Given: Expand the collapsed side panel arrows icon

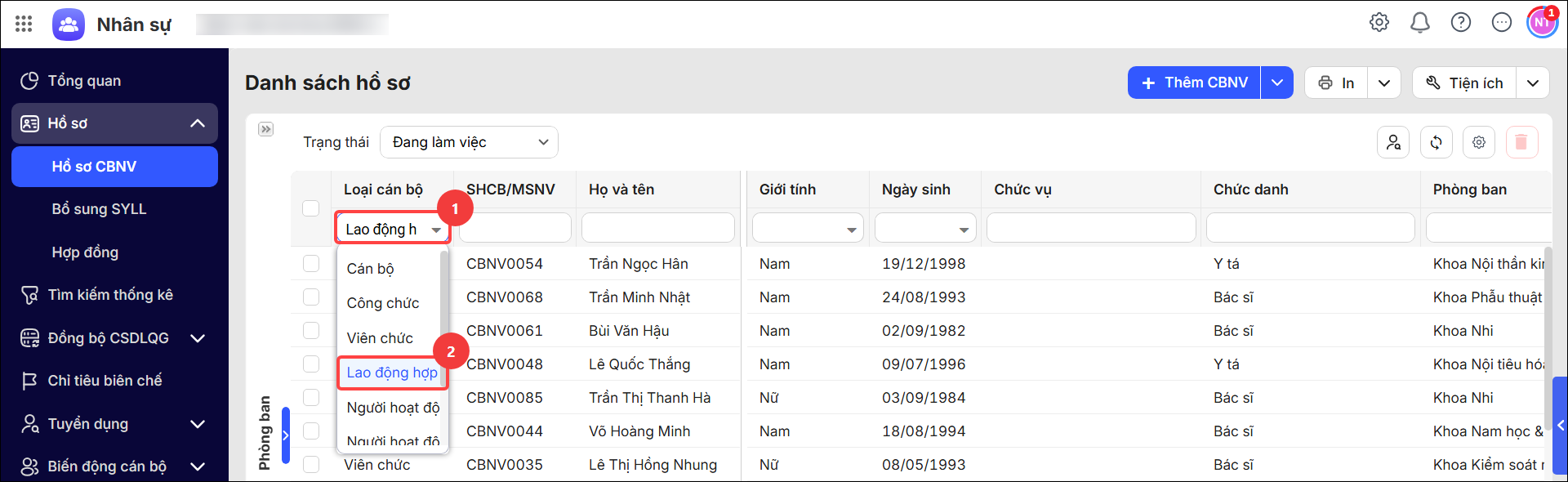Looking at the screenshot, I should click(266, 129).
